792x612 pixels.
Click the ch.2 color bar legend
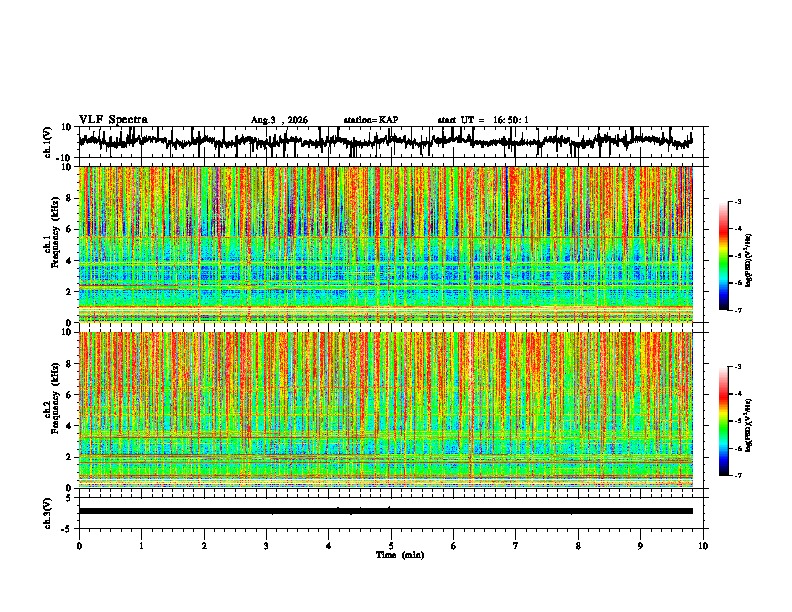(723, 421)
